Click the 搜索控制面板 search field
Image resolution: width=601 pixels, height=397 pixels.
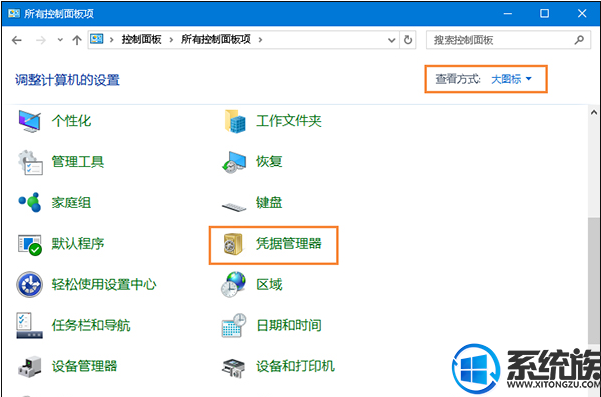[x=508, y=39]
